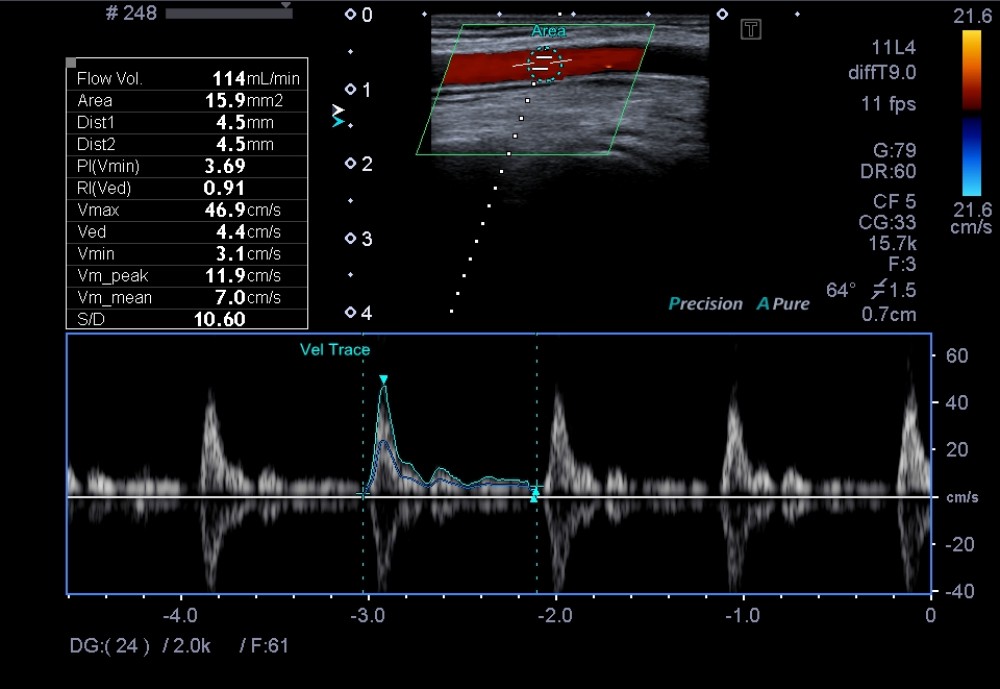Click the T probe orientation icon
The height and width of the screenshot is (689, 1000).
pos(750,29)
